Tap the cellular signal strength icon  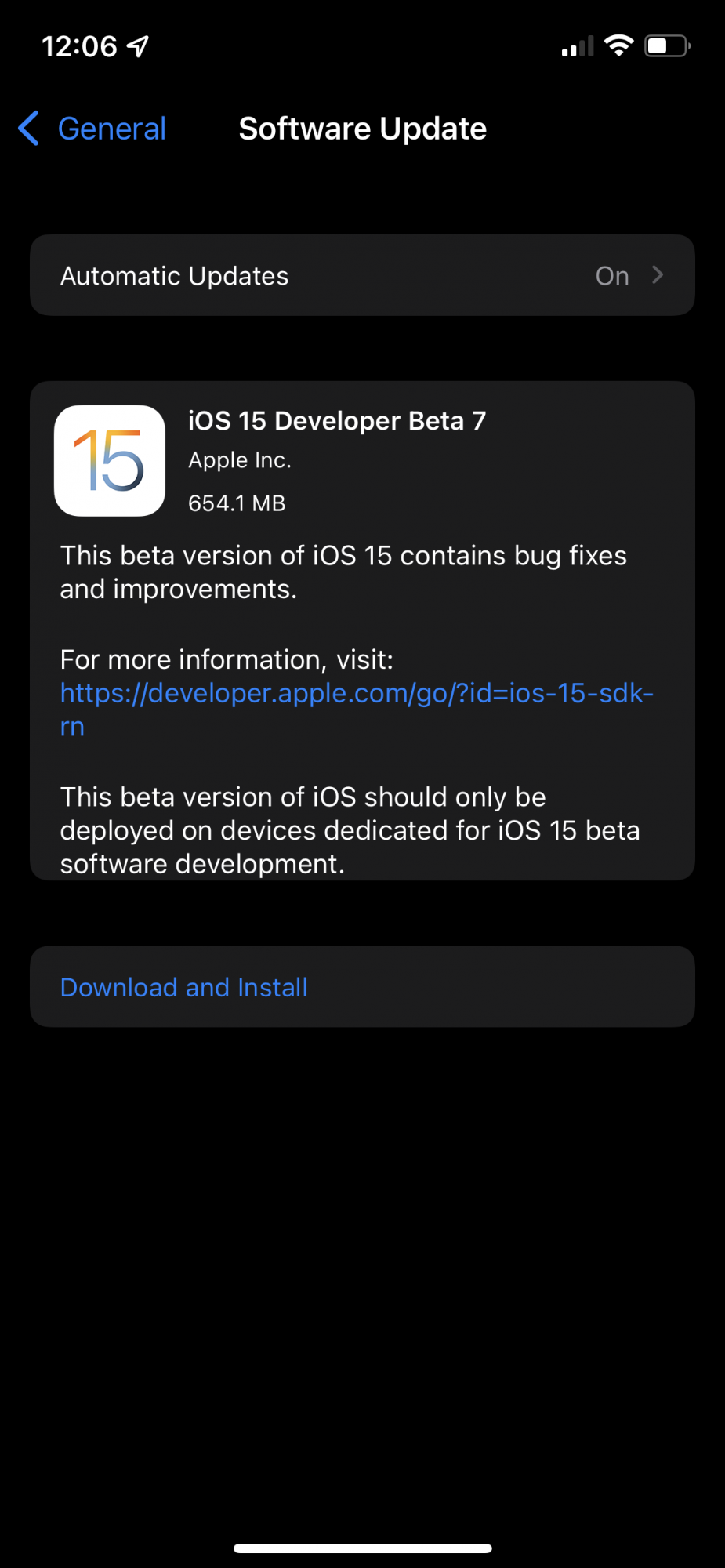click(x=578, y=47)
